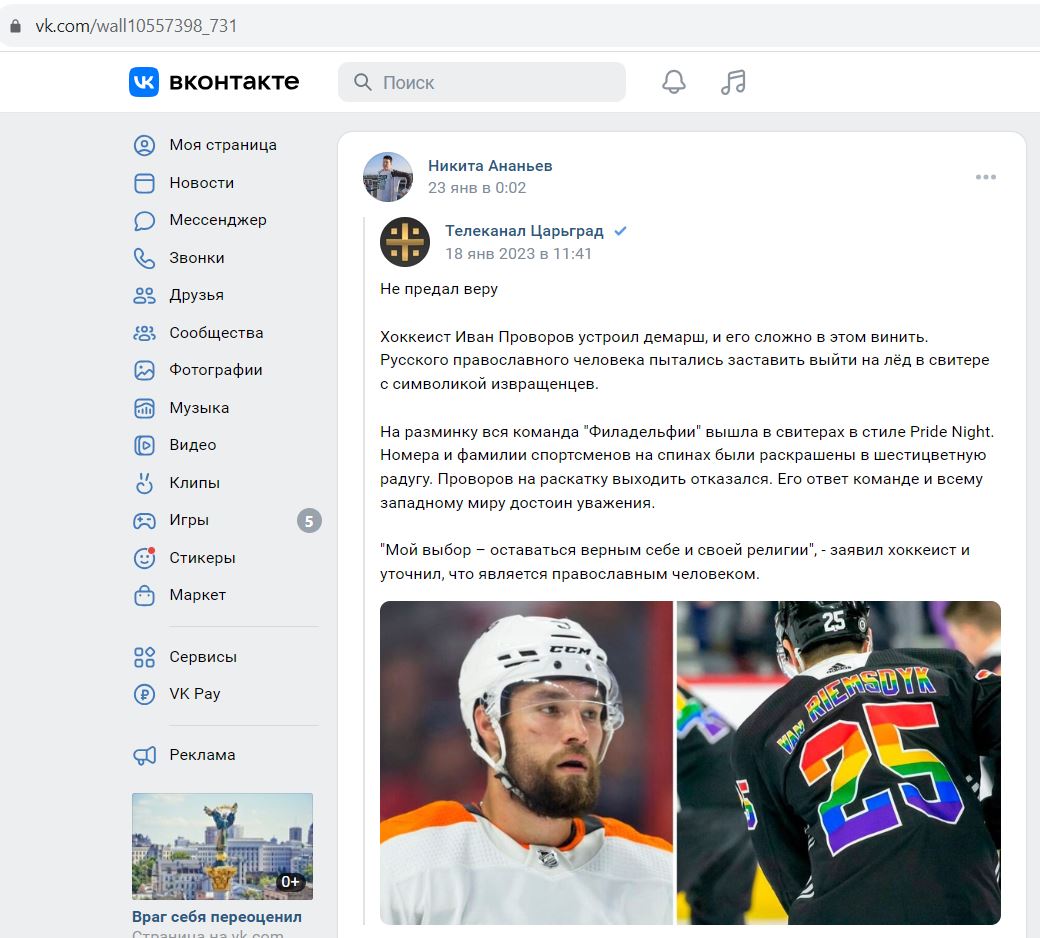Click the search magnifier icon
The width and height of the screenshot is (1040, 938).
[362, 82]
